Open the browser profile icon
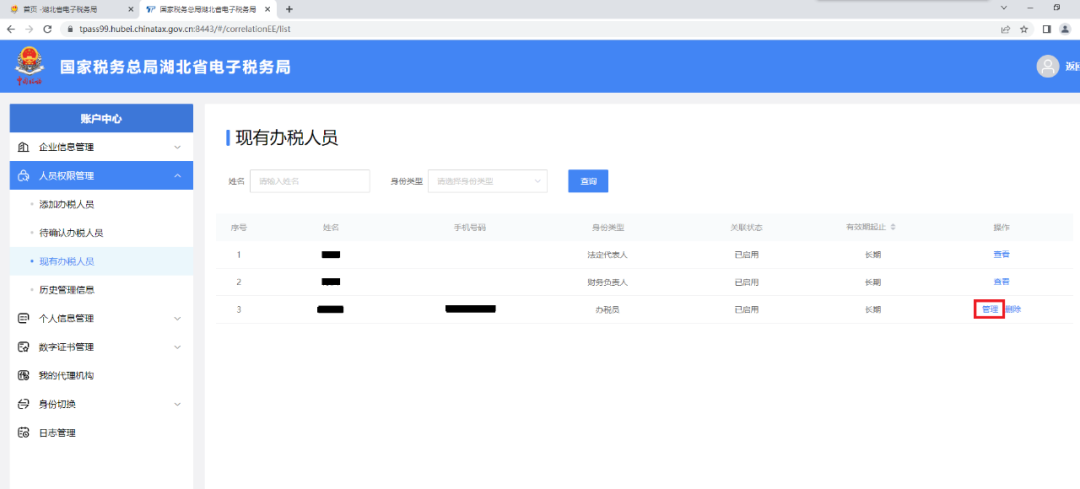Image resolution: width=1080 pixels, height=489 pixels. click(x=1066, y=30)
